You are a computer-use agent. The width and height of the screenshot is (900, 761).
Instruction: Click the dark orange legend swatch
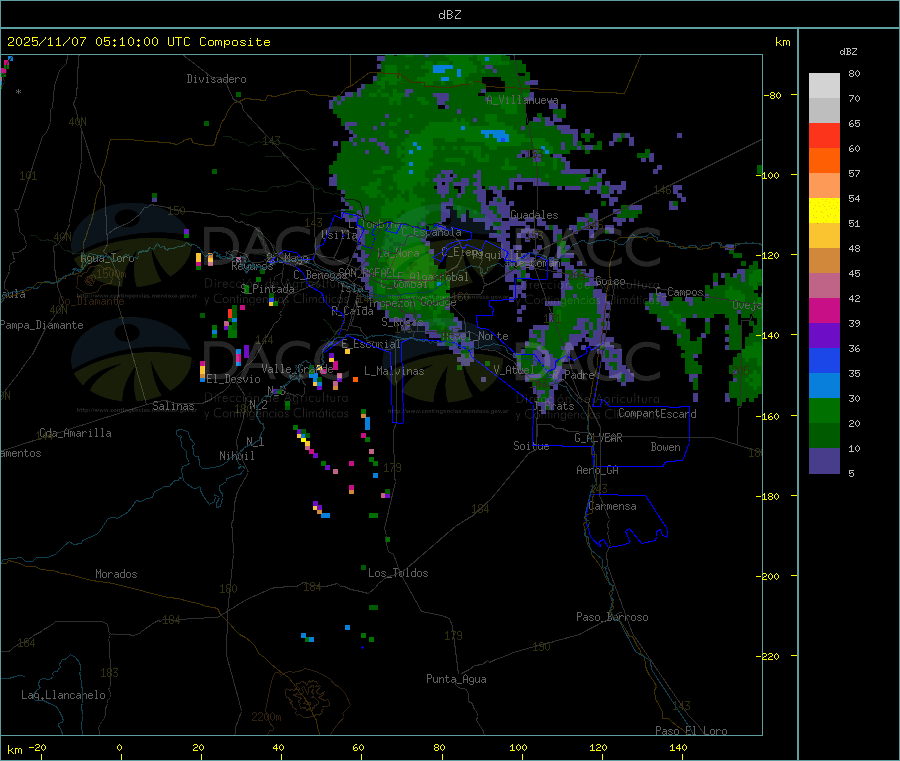click(824, 161)
